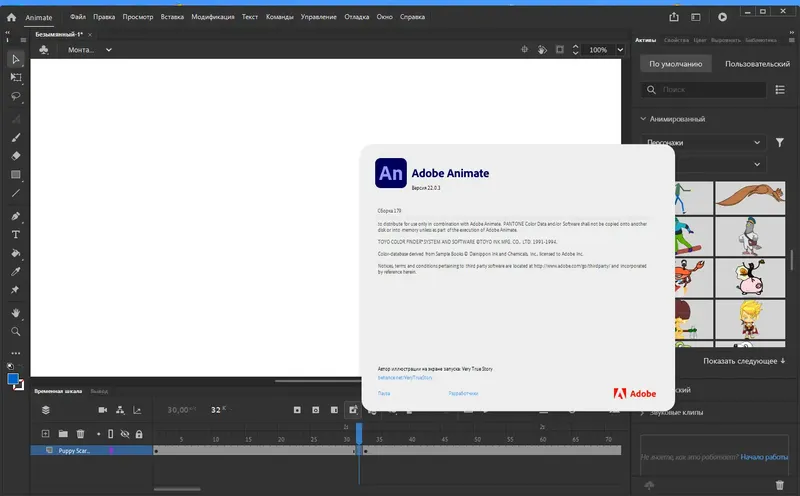Image resolution: width=800 pixels, height=496 pixels.
Task: Select the Zoom magnifier tool
Action: tap(16, 332)
